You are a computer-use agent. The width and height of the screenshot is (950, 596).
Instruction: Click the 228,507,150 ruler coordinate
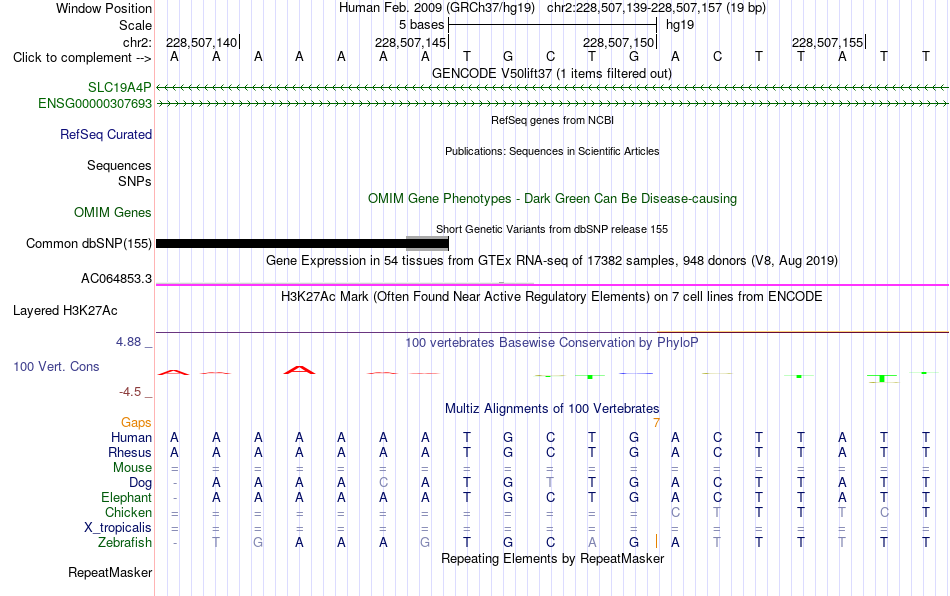(x=619, y=42)
